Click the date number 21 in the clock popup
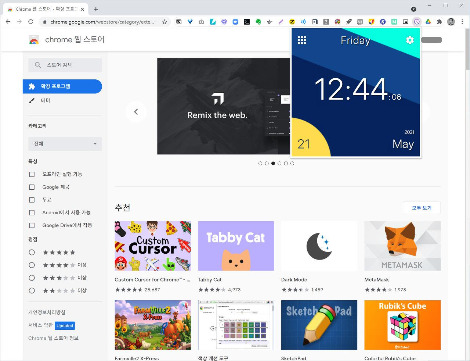The height and width of the screenshot is (361, 470). click(x=304, y=144)
